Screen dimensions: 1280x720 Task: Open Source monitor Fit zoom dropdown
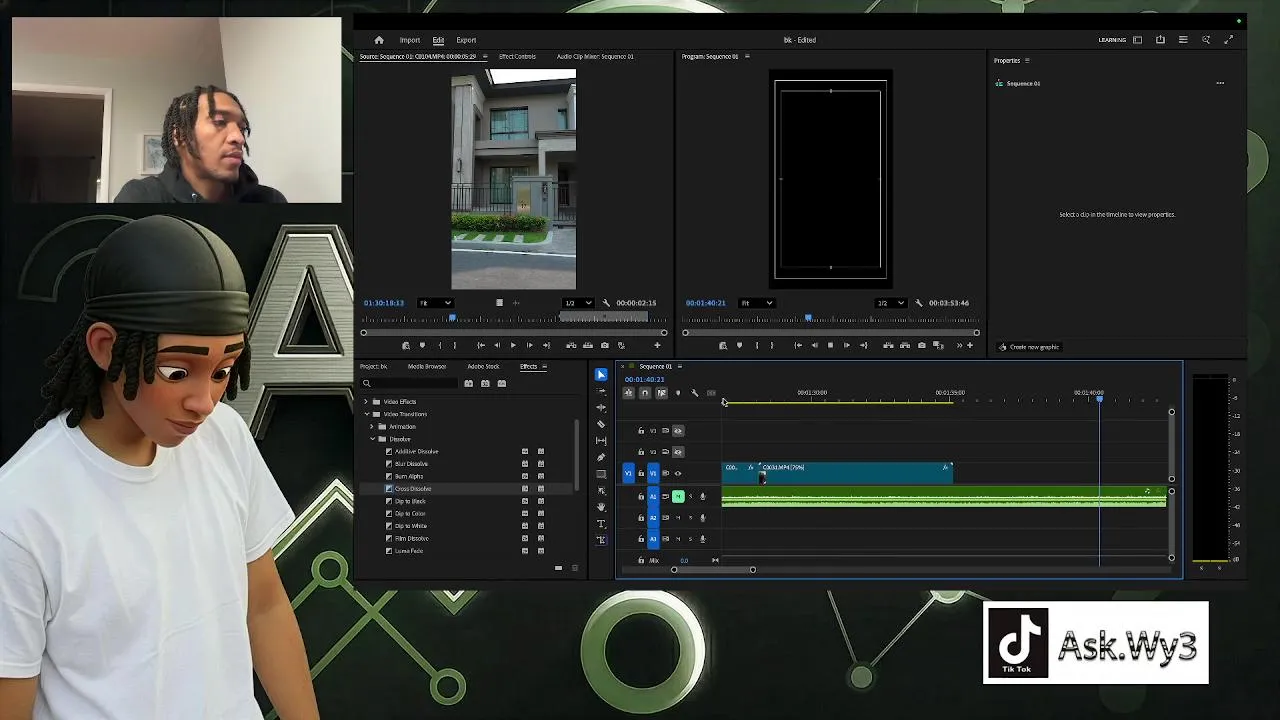(x=435, y=303)
